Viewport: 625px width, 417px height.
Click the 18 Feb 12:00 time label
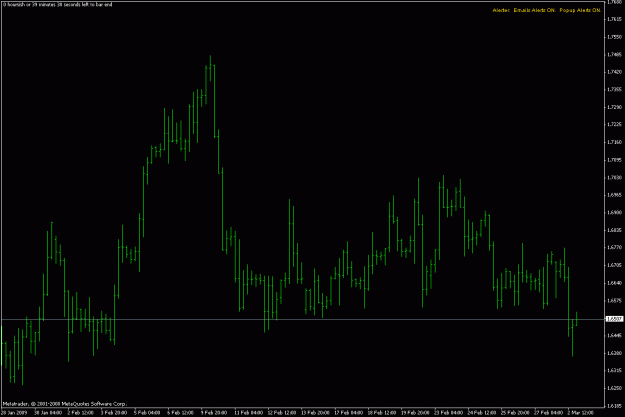click(x=382, y=413)
